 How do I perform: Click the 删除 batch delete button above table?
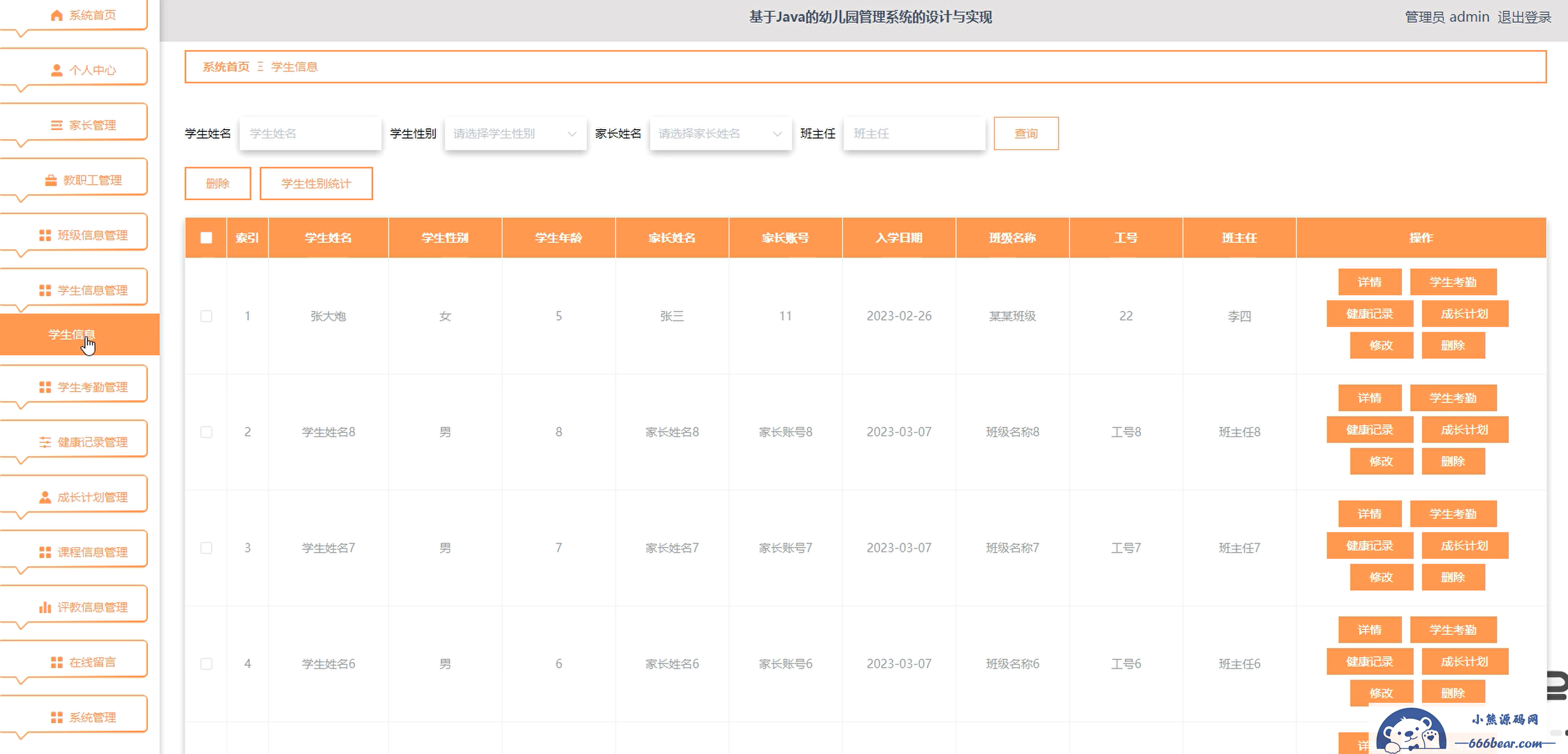click(217, 184)
